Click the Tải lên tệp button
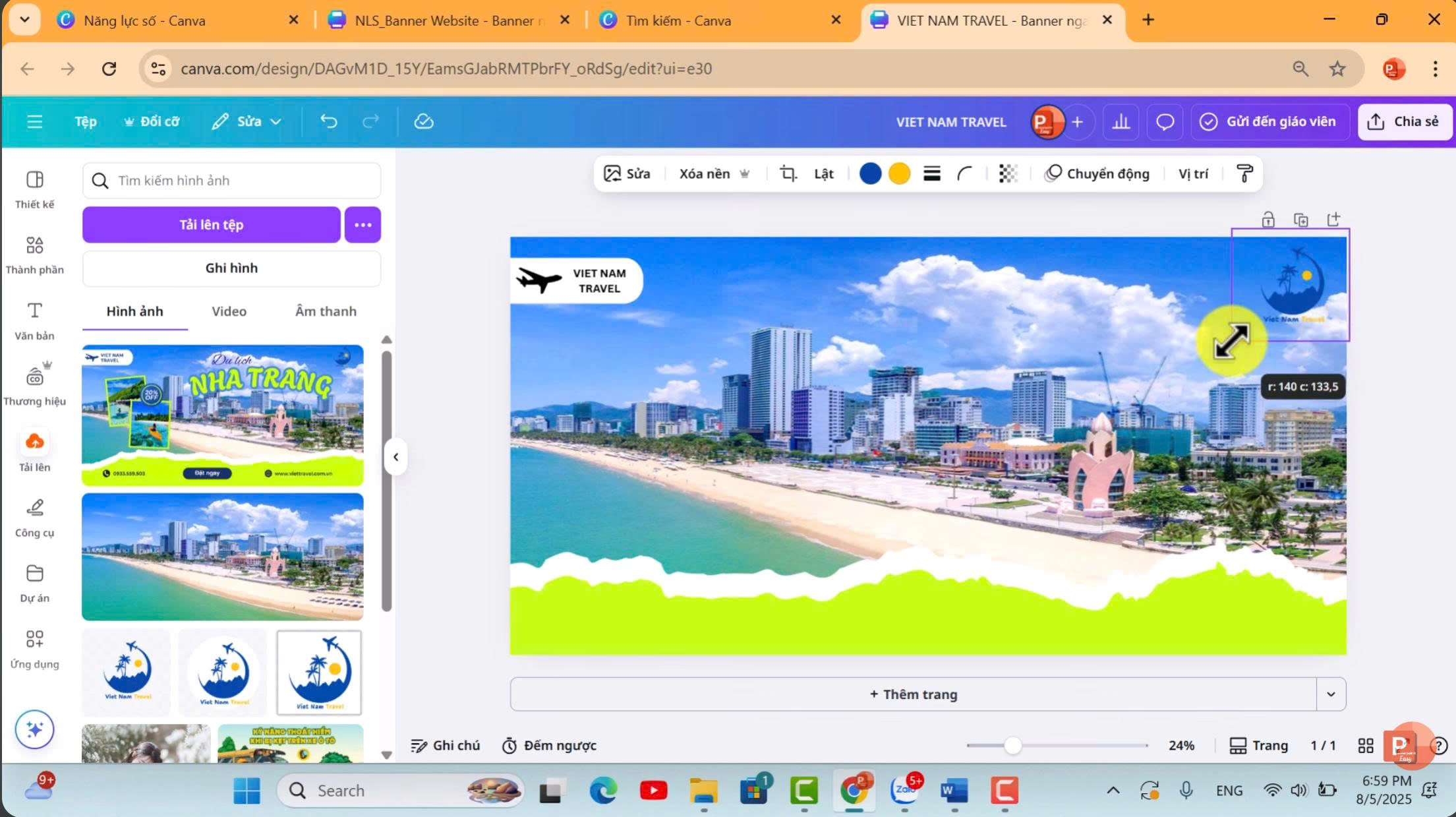This screenshot has width=1456, height=817. tap(211, 225)
